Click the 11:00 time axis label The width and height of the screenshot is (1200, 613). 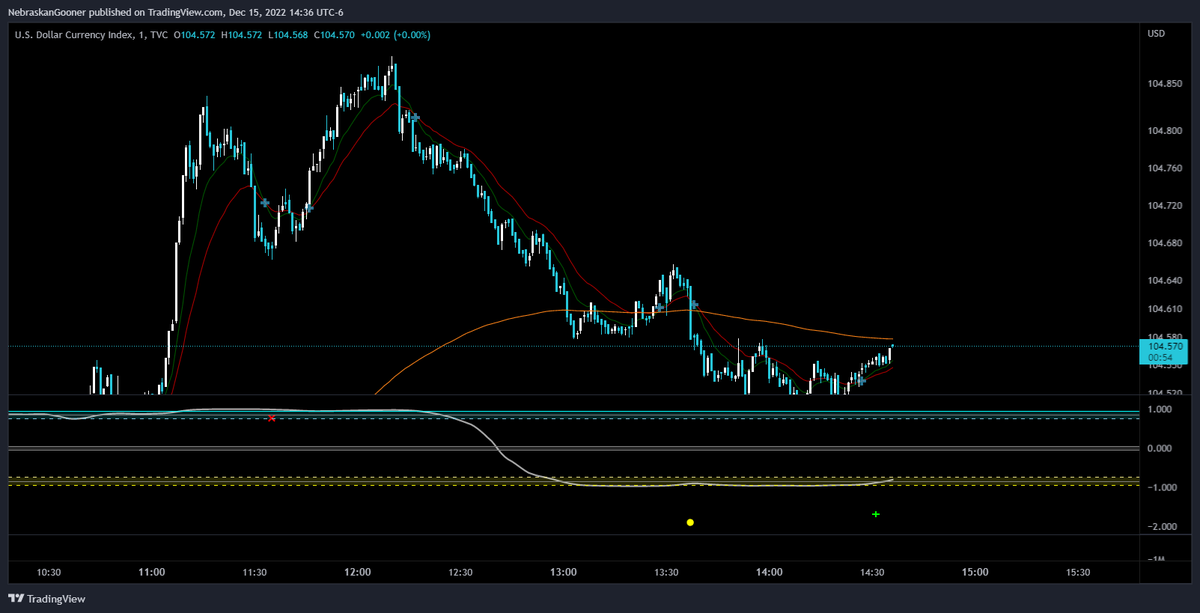click(x=152, y=573)
